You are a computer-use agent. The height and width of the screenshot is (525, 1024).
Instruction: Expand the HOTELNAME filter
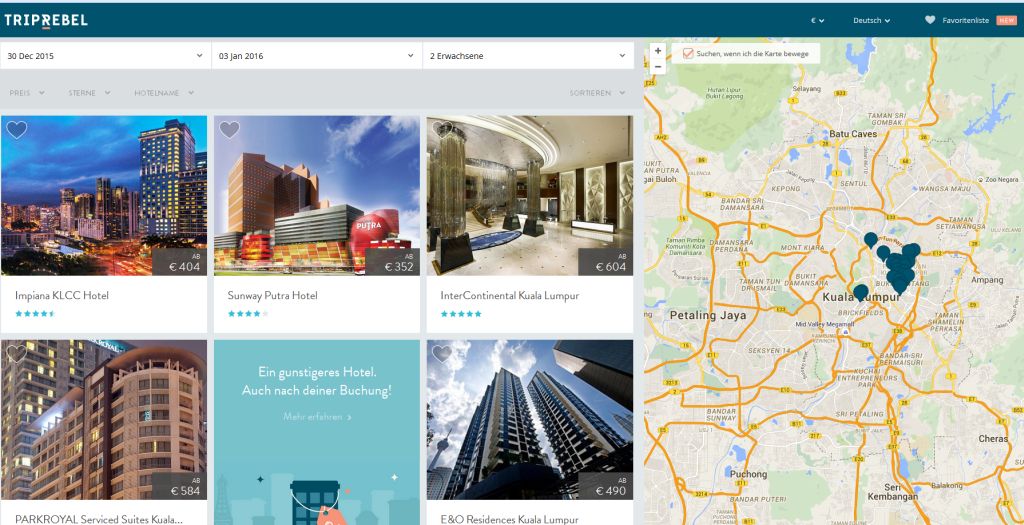coord(164,93)
